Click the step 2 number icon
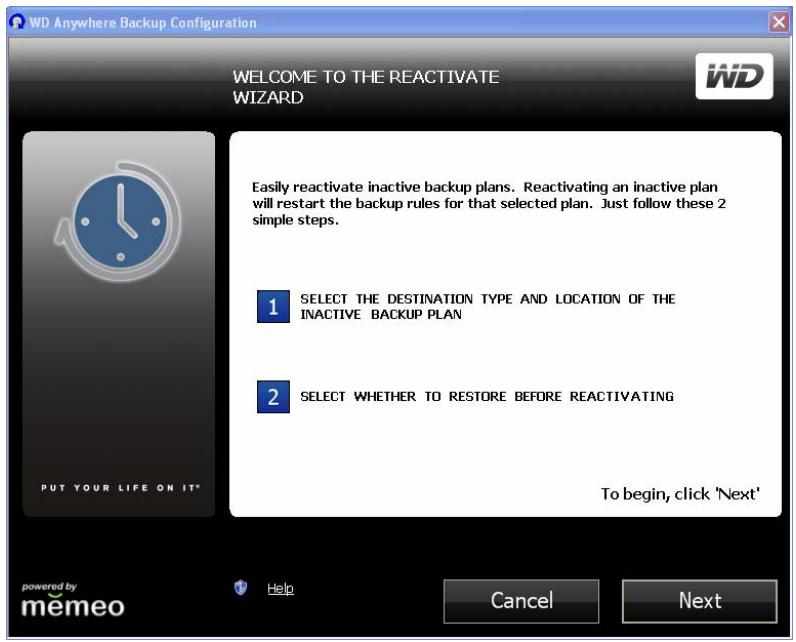Viewport: 796px width, 642px height. pyautogui.click(x=273, y=397)
